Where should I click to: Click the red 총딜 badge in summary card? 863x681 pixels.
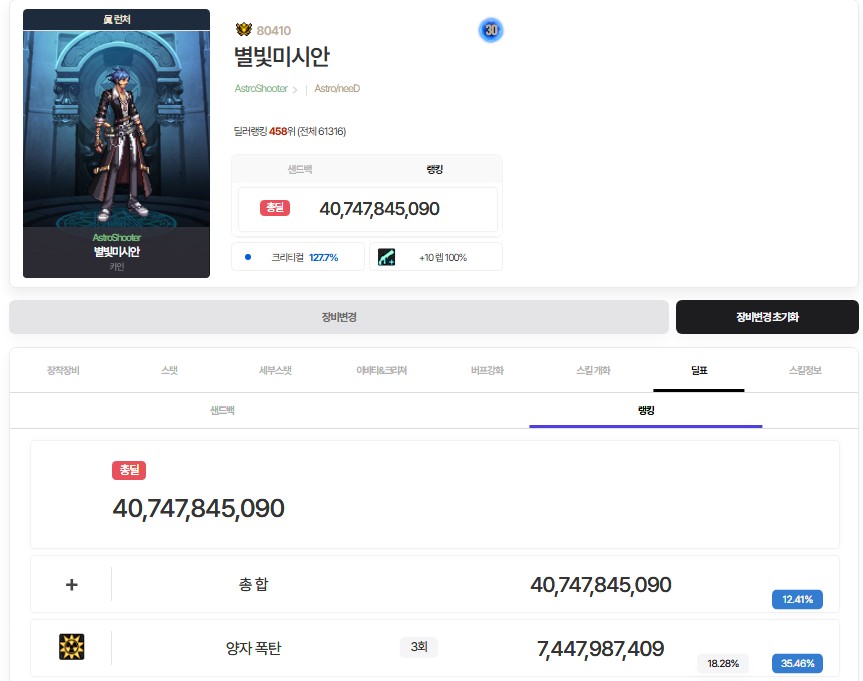275,208
